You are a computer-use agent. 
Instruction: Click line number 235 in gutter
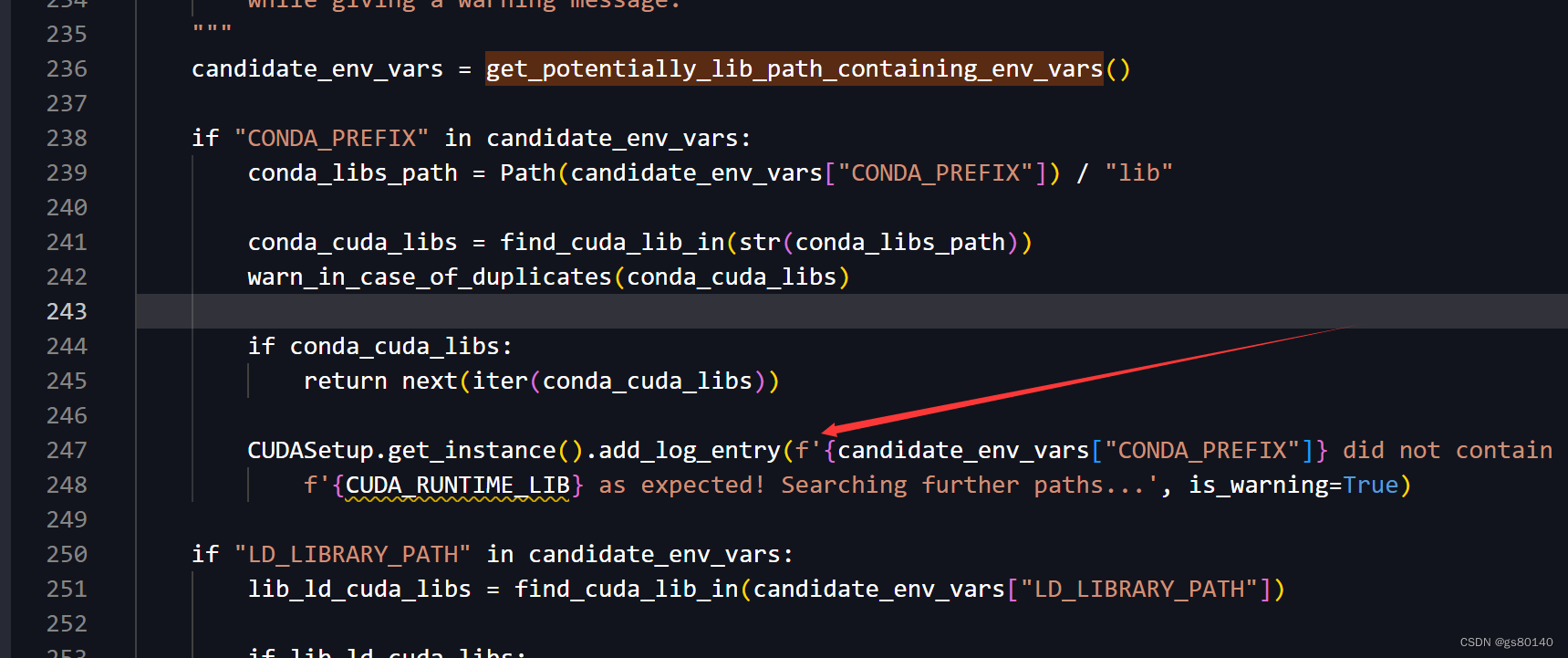tap(67, 35)
